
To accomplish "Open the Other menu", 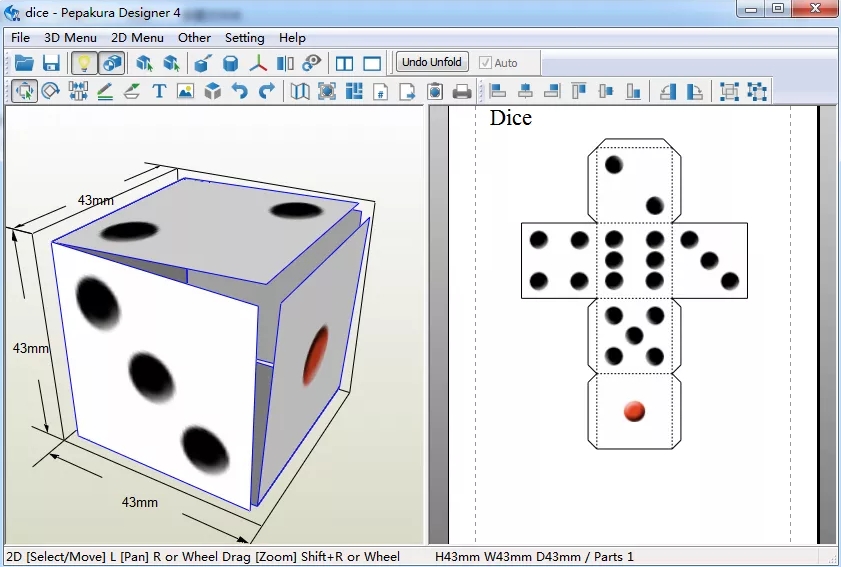I will pyautogui.click(x=194, y=38).
